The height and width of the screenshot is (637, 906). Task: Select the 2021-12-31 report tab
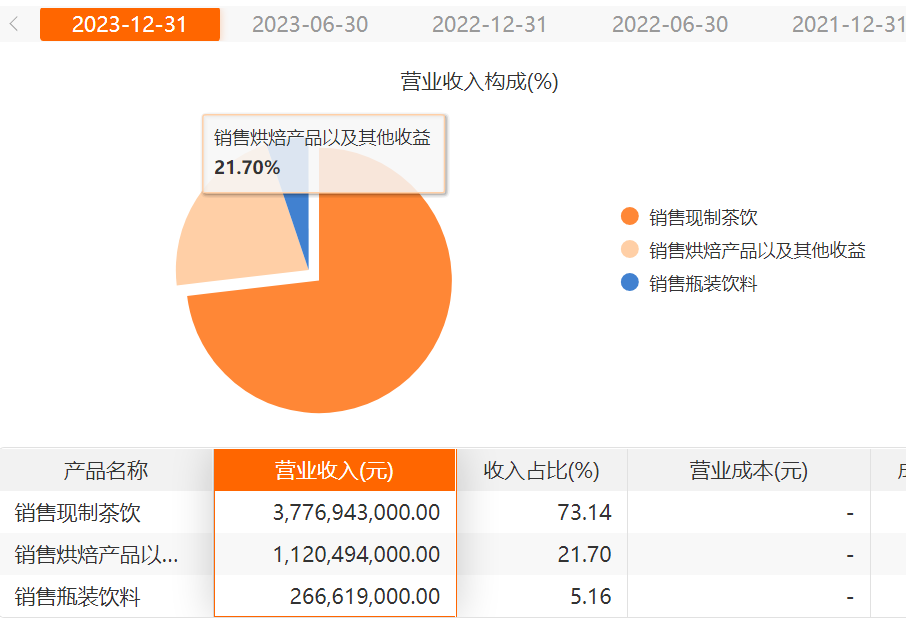(x=848, y=24)
